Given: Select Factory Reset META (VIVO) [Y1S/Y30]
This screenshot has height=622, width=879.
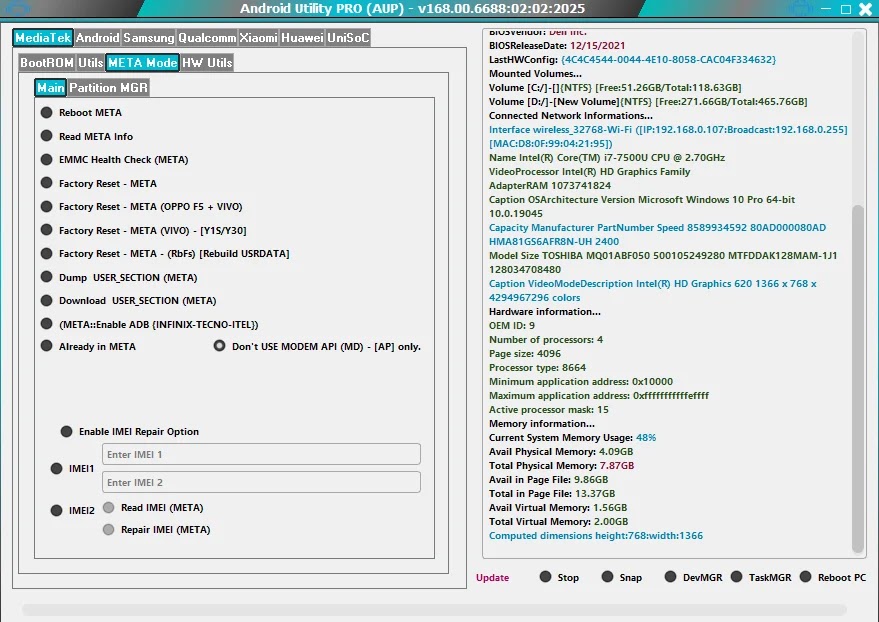Looking at the screenshot, I should pyautogui.click(x=144, y=230).
